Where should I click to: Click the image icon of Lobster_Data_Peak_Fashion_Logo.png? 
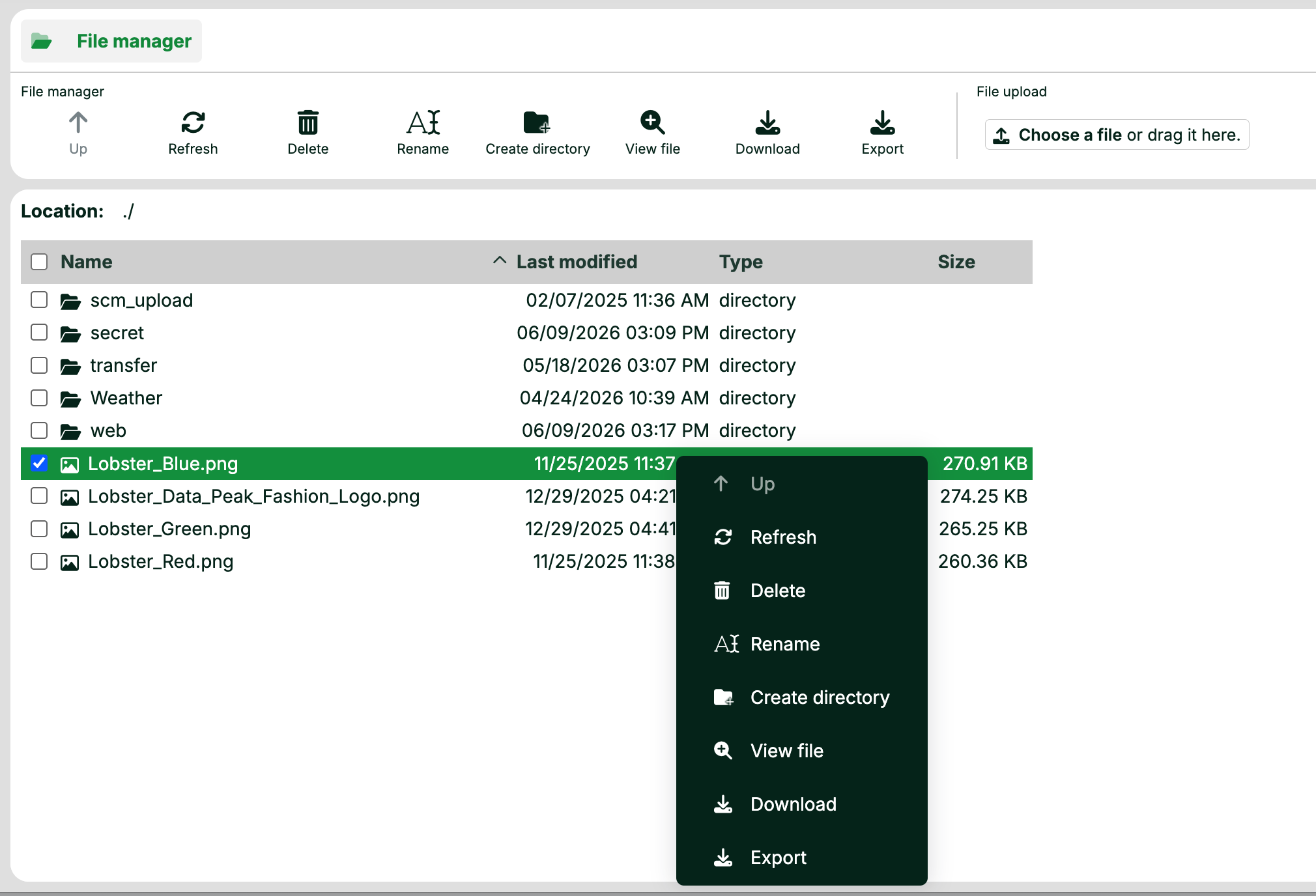[x=70, y=497]
